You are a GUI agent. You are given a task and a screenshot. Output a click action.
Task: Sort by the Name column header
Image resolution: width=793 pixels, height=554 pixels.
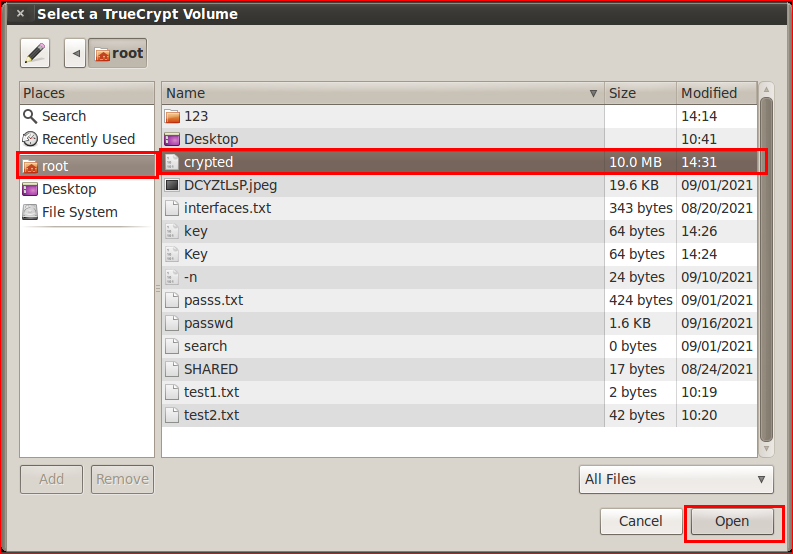(x=383, y=93)
